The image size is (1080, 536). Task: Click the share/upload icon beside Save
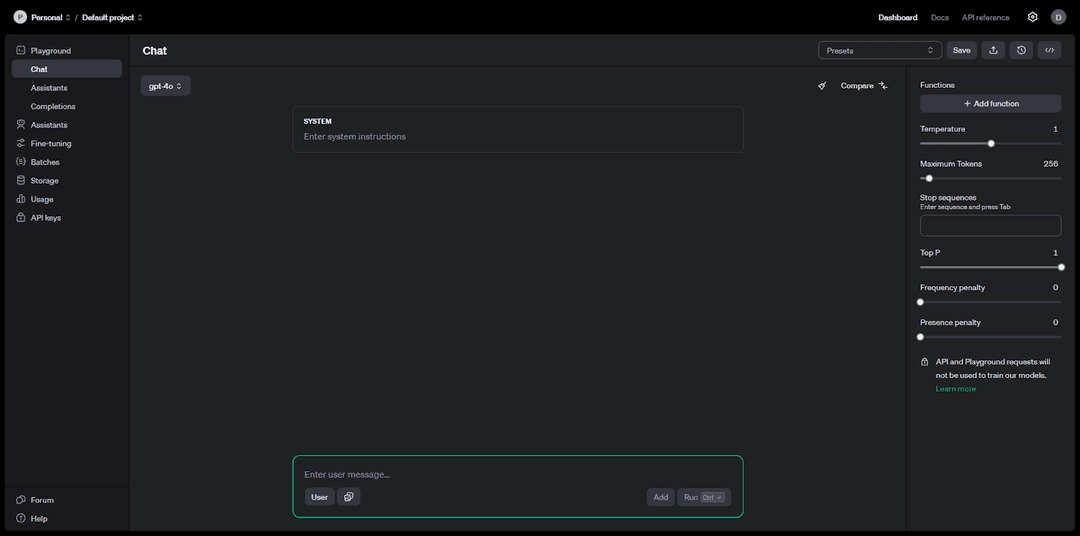click(x=993, y=50)
